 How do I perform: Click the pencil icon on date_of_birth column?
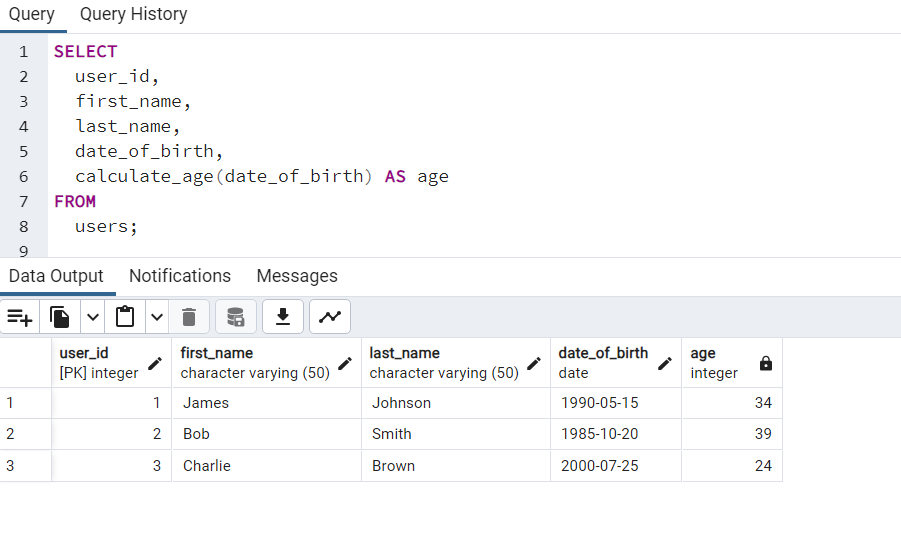pyautogui.click(x=665, y=363)
